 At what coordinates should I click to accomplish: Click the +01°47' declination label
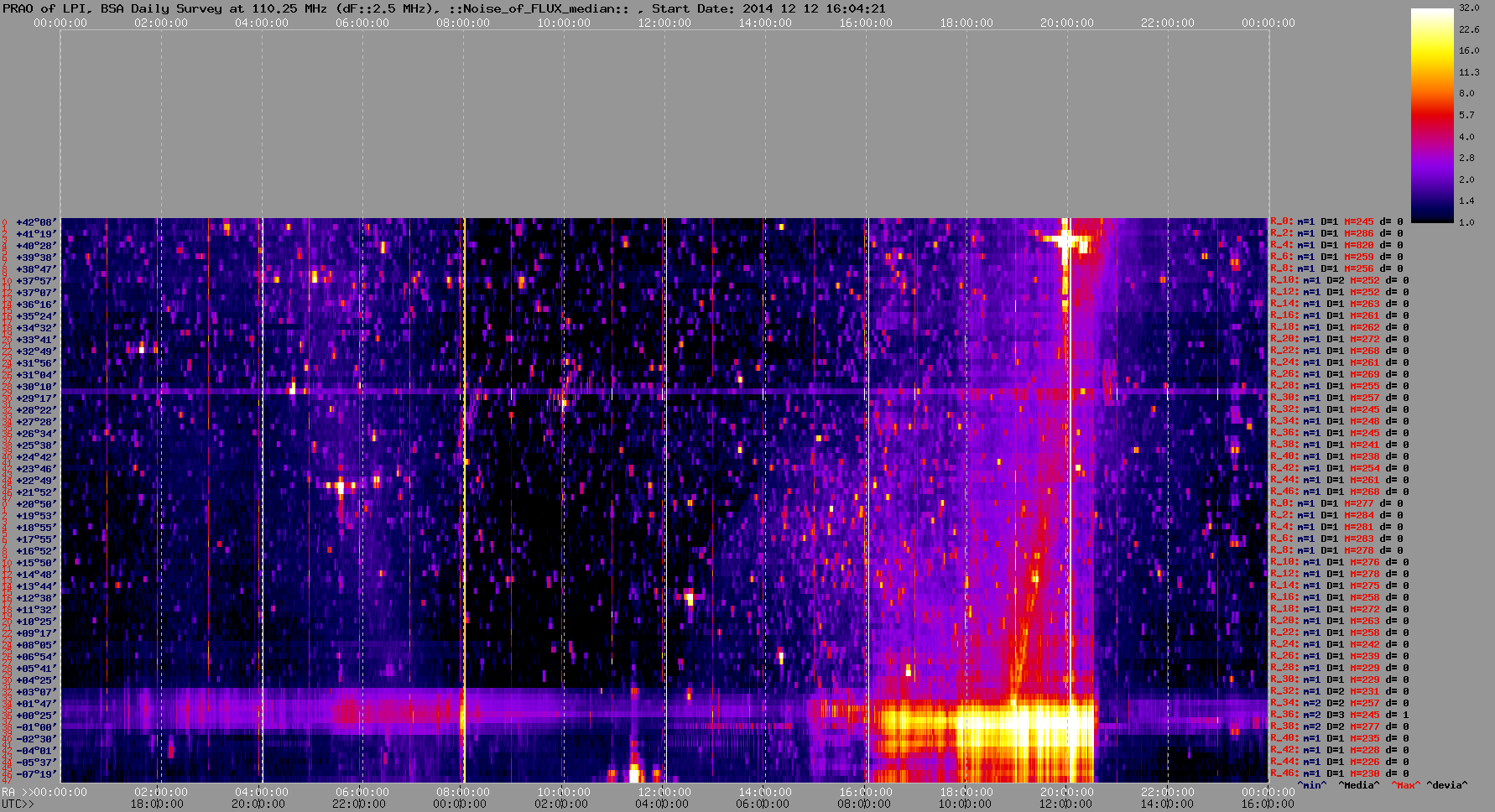(36, 704)
